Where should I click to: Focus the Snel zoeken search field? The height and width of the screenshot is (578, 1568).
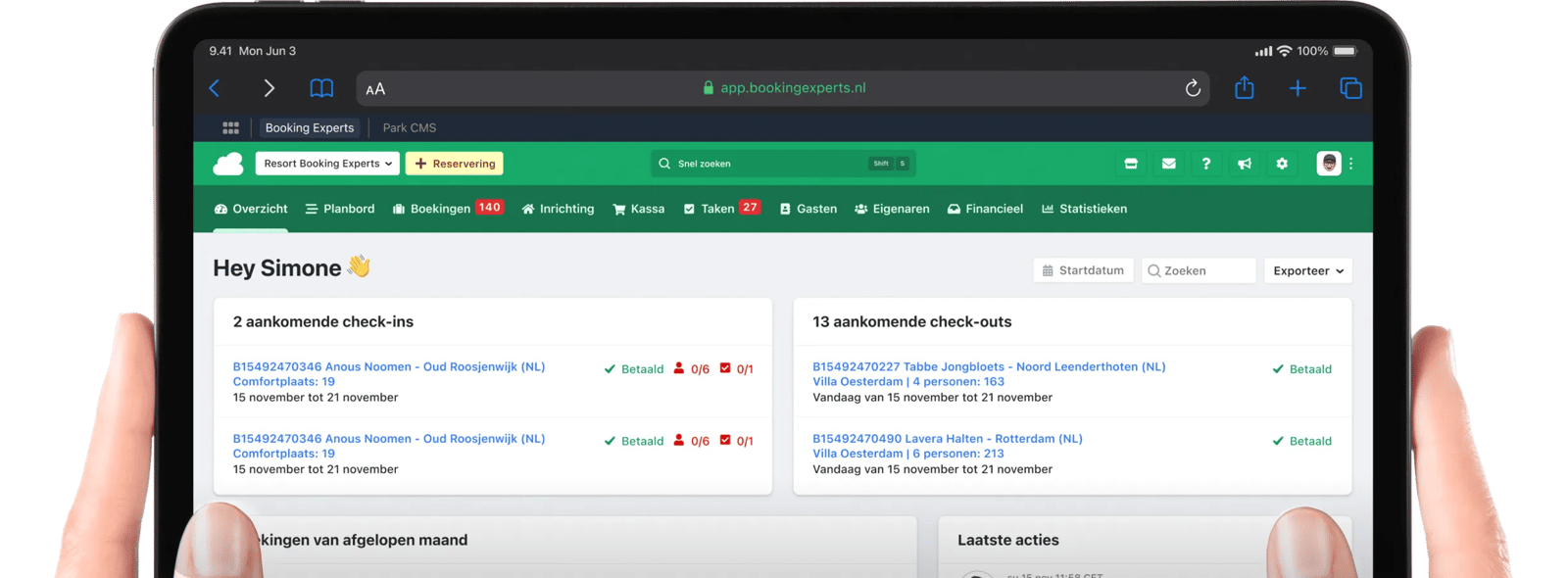[783, 164]
